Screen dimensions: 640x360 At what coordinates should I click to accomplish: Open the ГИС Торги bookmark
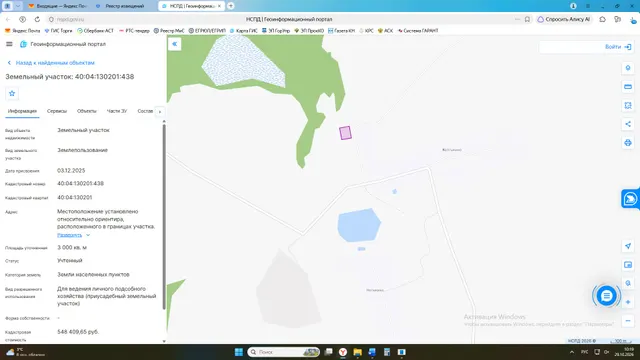58,31
